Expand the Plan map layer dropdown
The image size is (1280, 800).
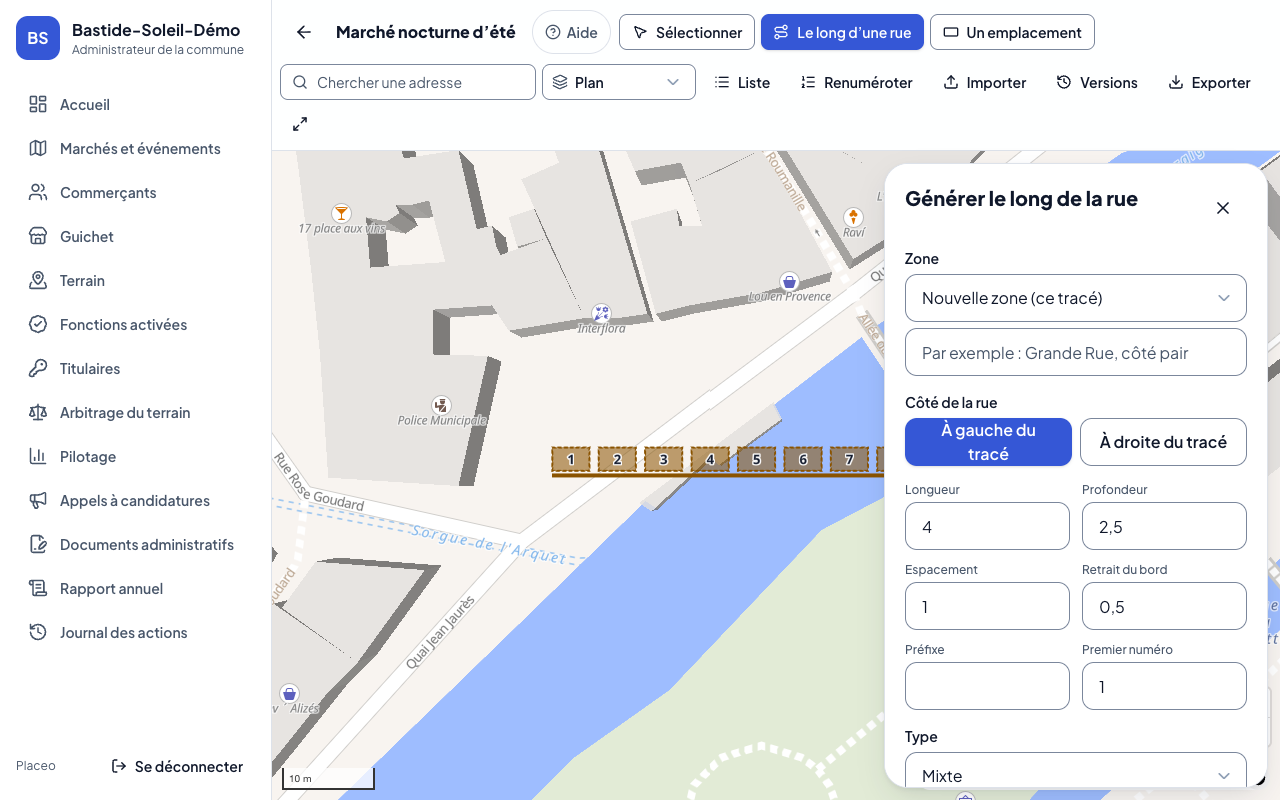click(x=619, y=82)
